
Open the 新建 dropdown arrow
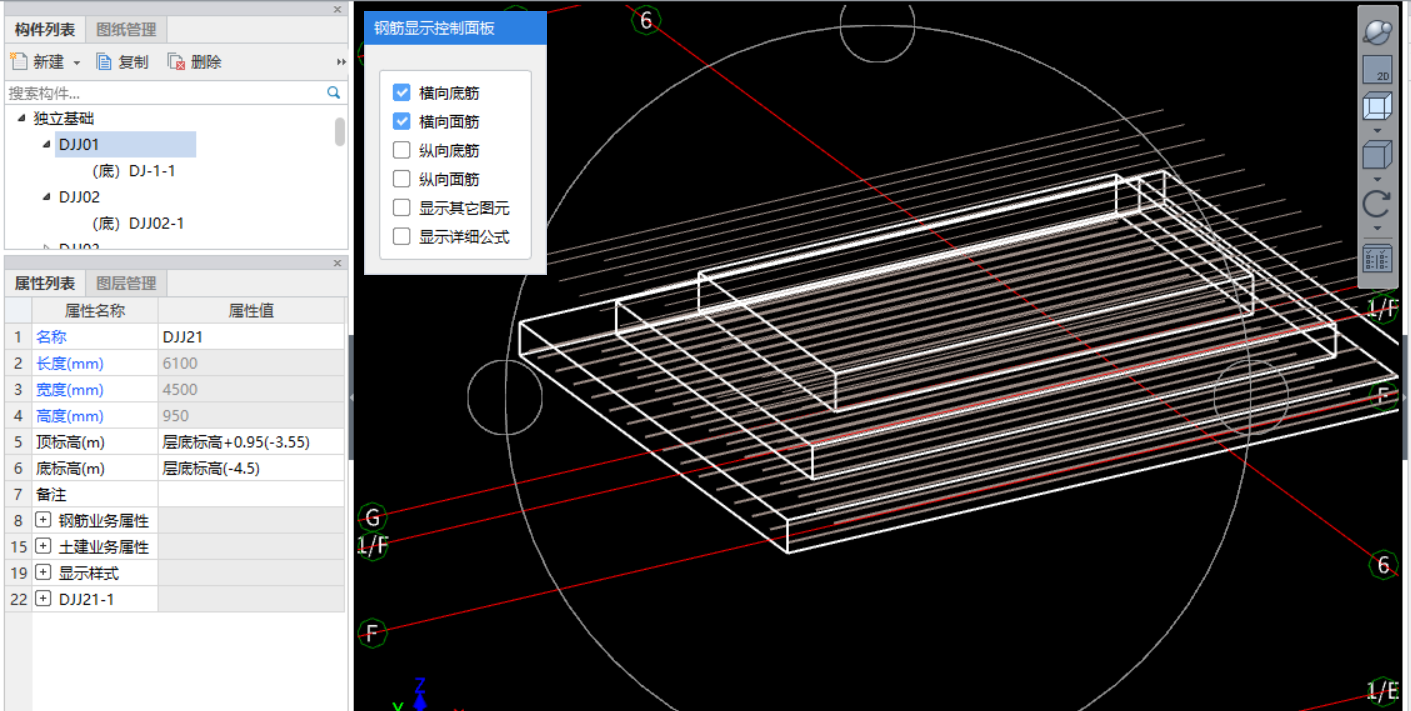click(76, 63)
